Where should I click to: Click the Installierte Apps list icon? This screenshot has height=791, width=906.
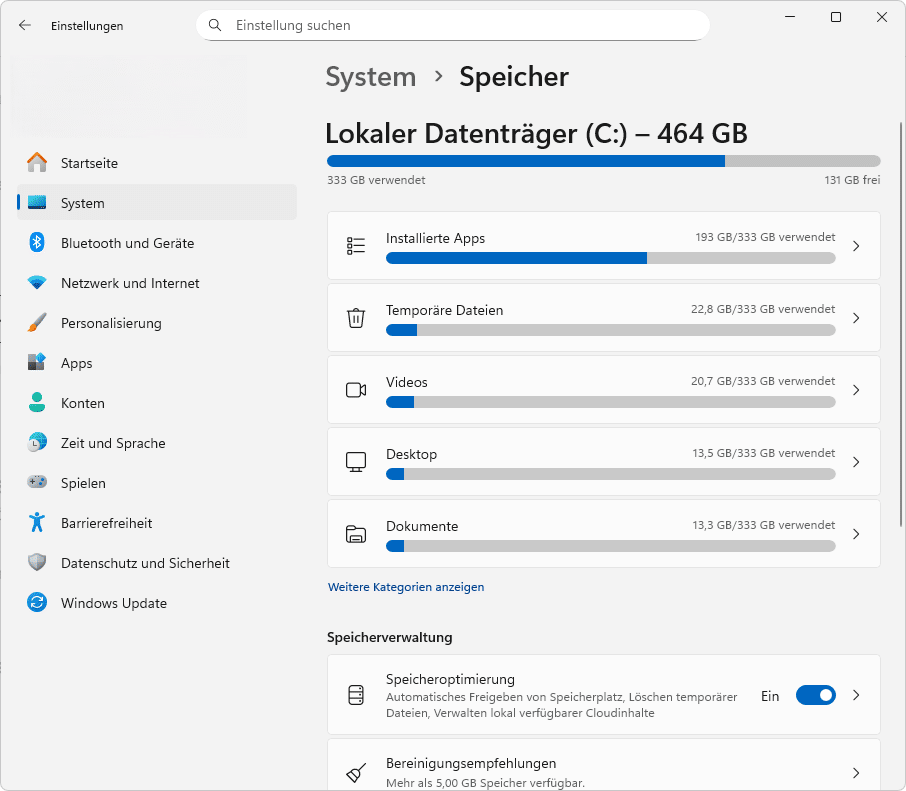pyautogui.click(x=356, y=246)
